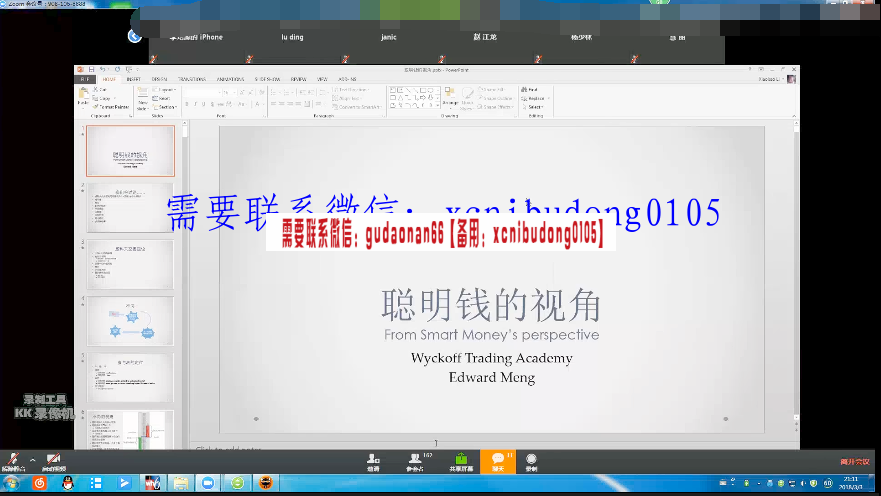Image resolution: width=881 pixels, height=496 pixels.
Task: Click the Copy command in ribbon
Action: (104, 98)
